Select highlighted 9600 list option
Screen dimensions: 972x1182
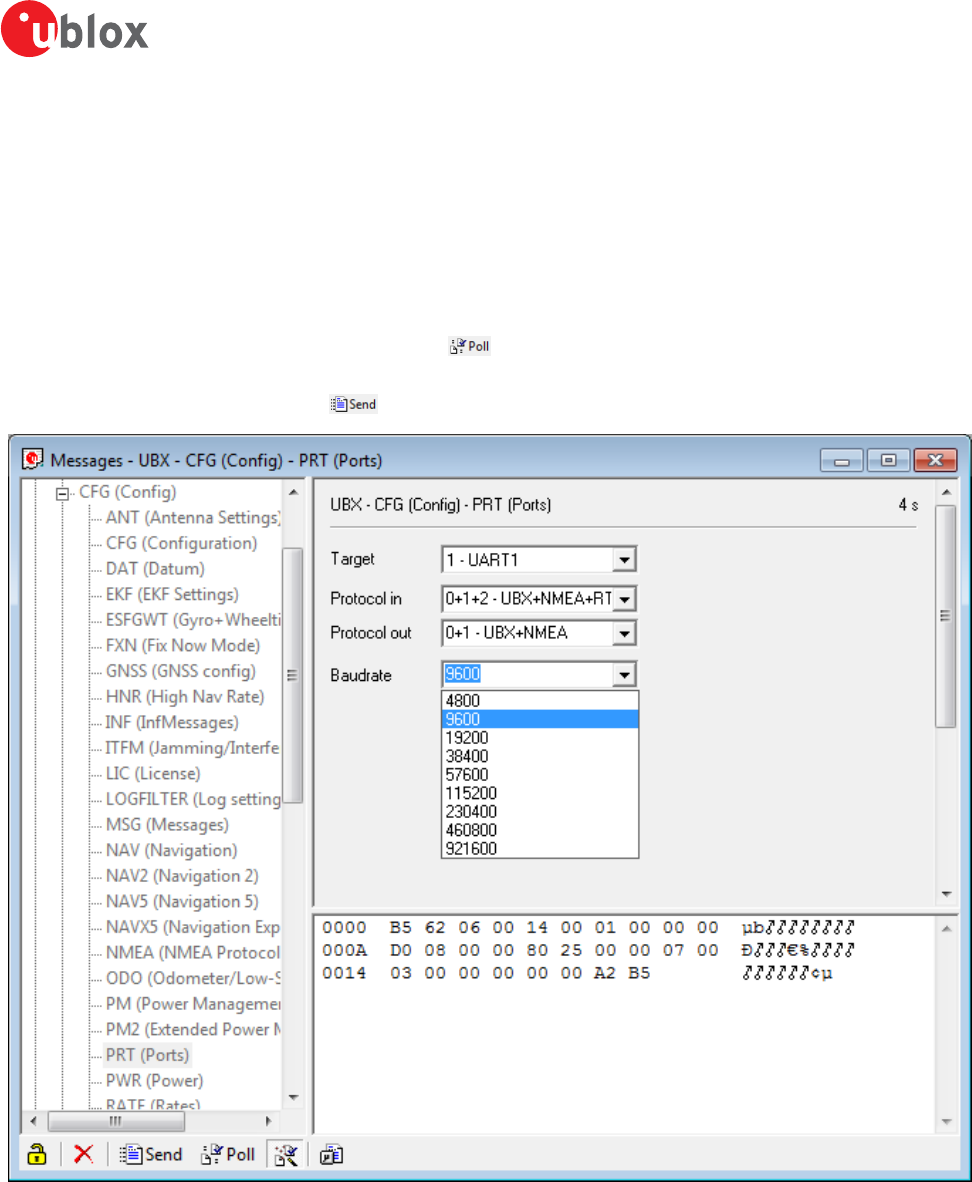pyautogui.click(x=540, y=719)
